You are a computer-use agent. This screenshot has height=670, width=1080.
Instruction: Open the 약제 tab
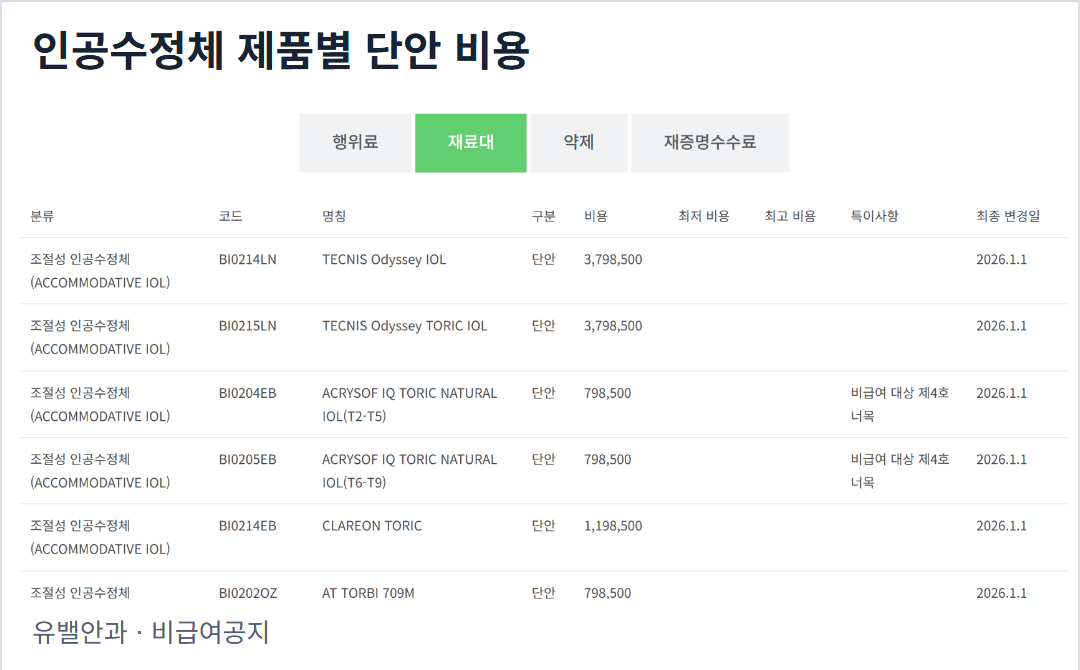click(579, 143)
